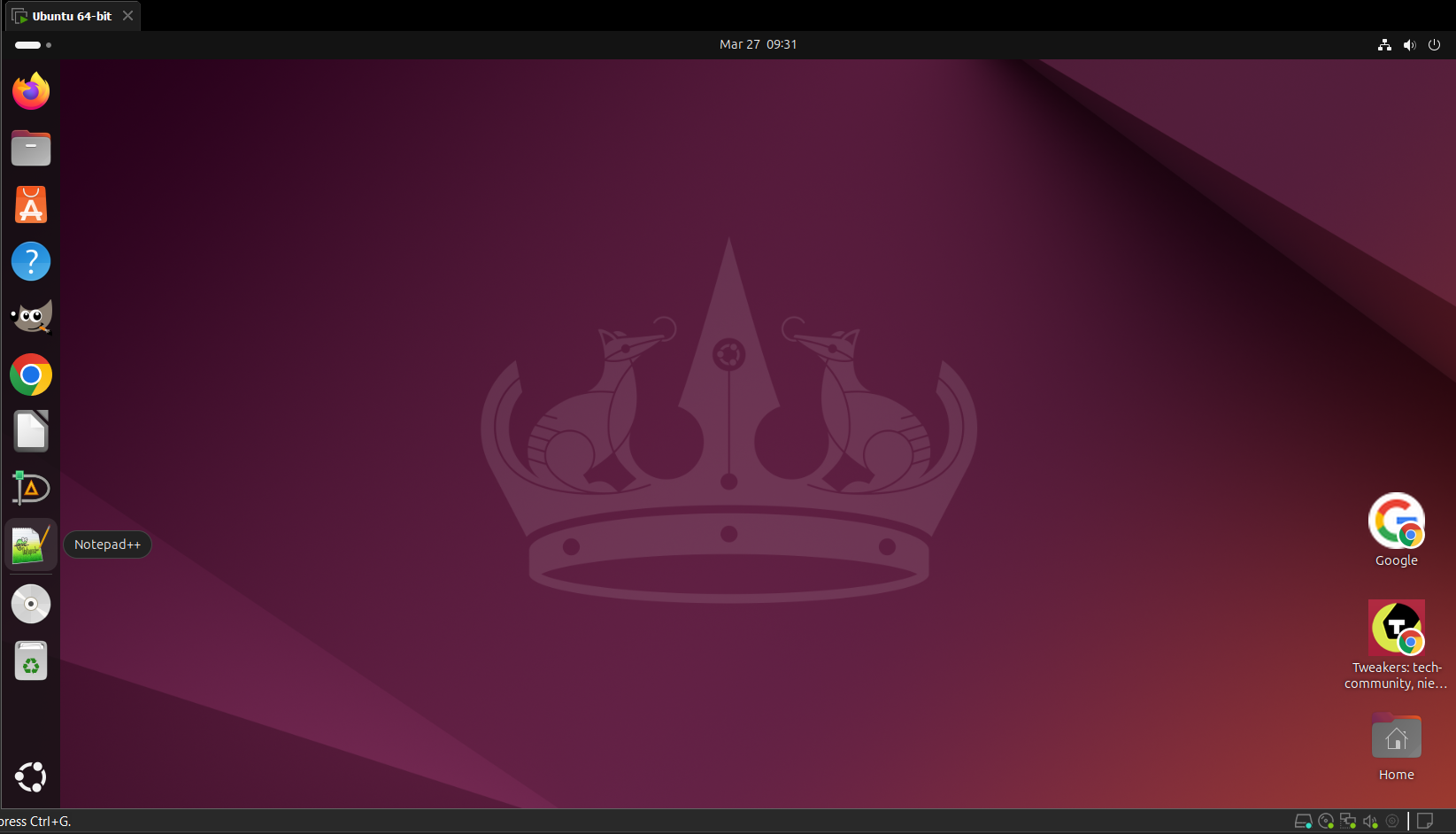Open the optical disc drive icon
The width and height of the screenshot is (1456, 834).
tap(31, 604)
